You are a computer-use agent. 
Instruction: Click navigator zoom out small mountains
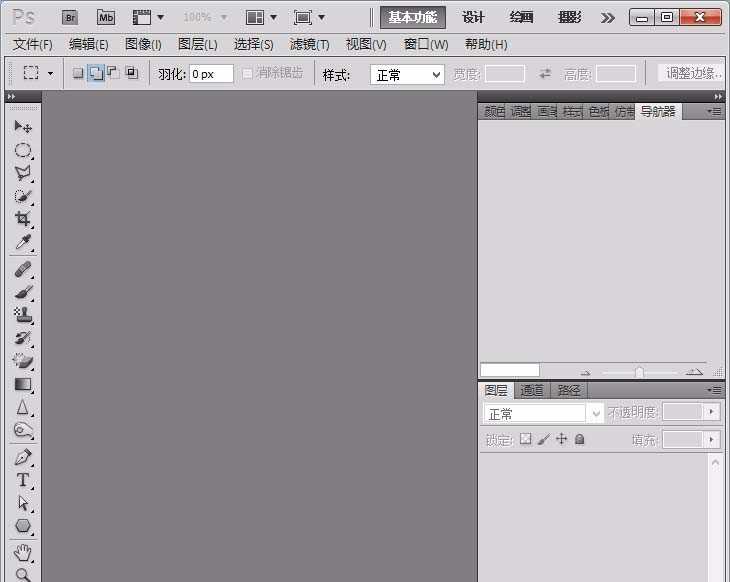pyautogui.click(x=585, y=372)
